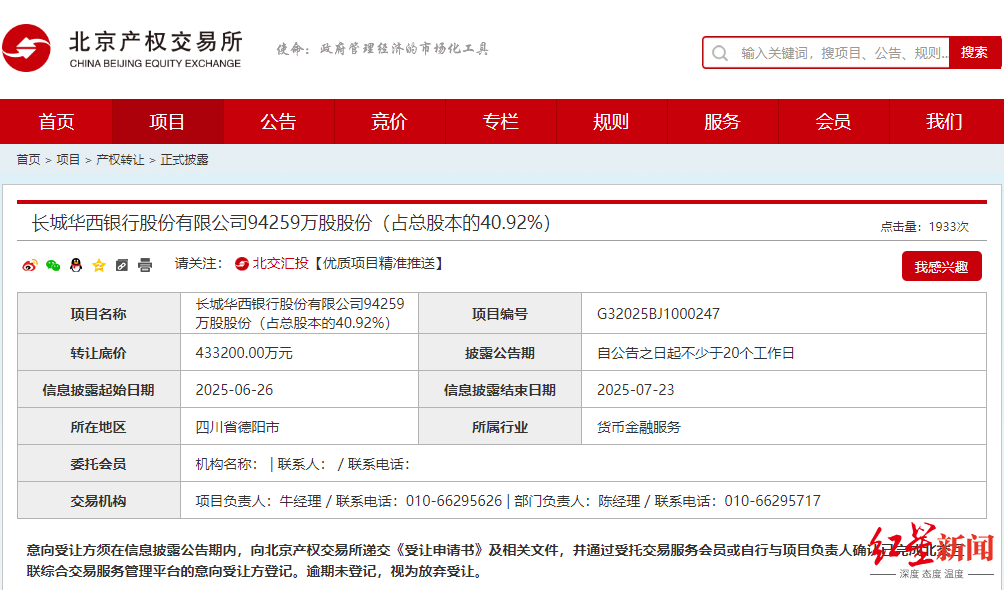This screenshot has height=590, width=1004.
Task: Click the phone number 010-66295626
Action: pos(454,501)
